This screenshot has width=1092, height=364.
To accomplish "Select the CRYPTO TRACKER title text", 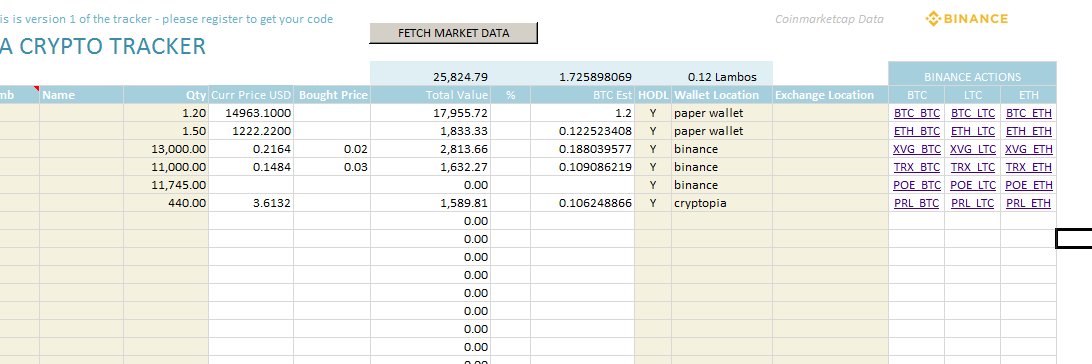I will tap(112, 46).
